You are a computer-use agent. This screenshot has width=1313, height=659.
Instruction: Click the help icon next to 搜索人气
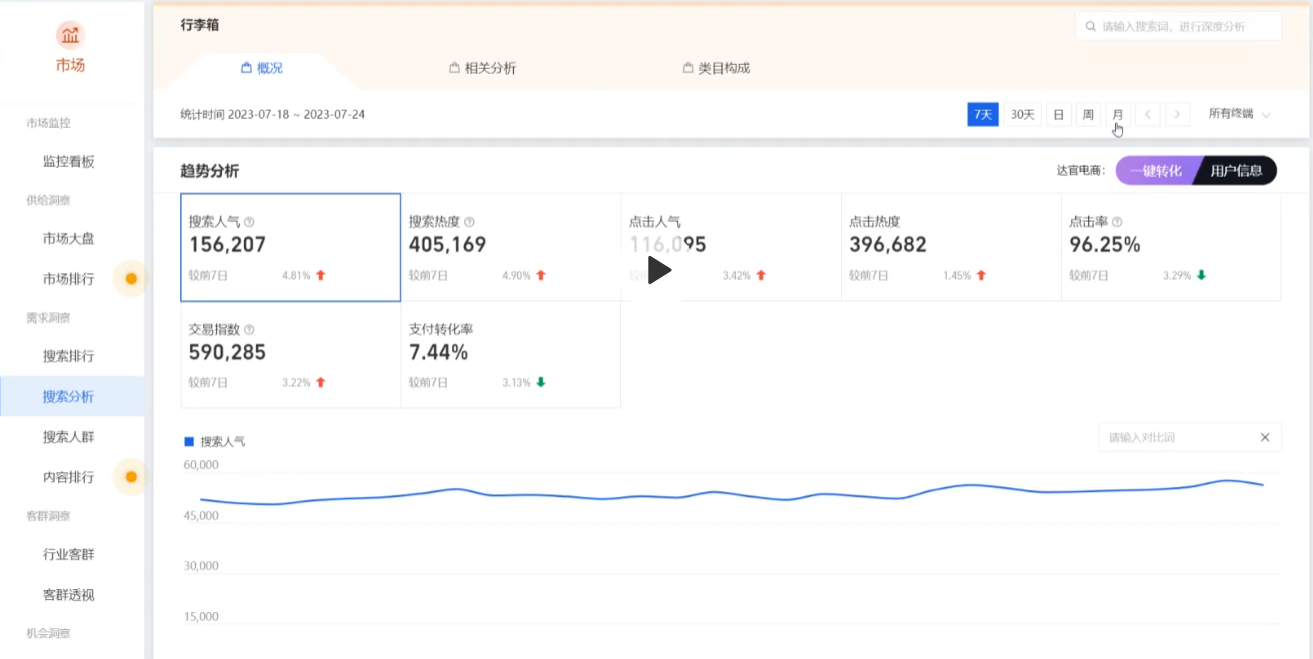[x=249, y=222]
